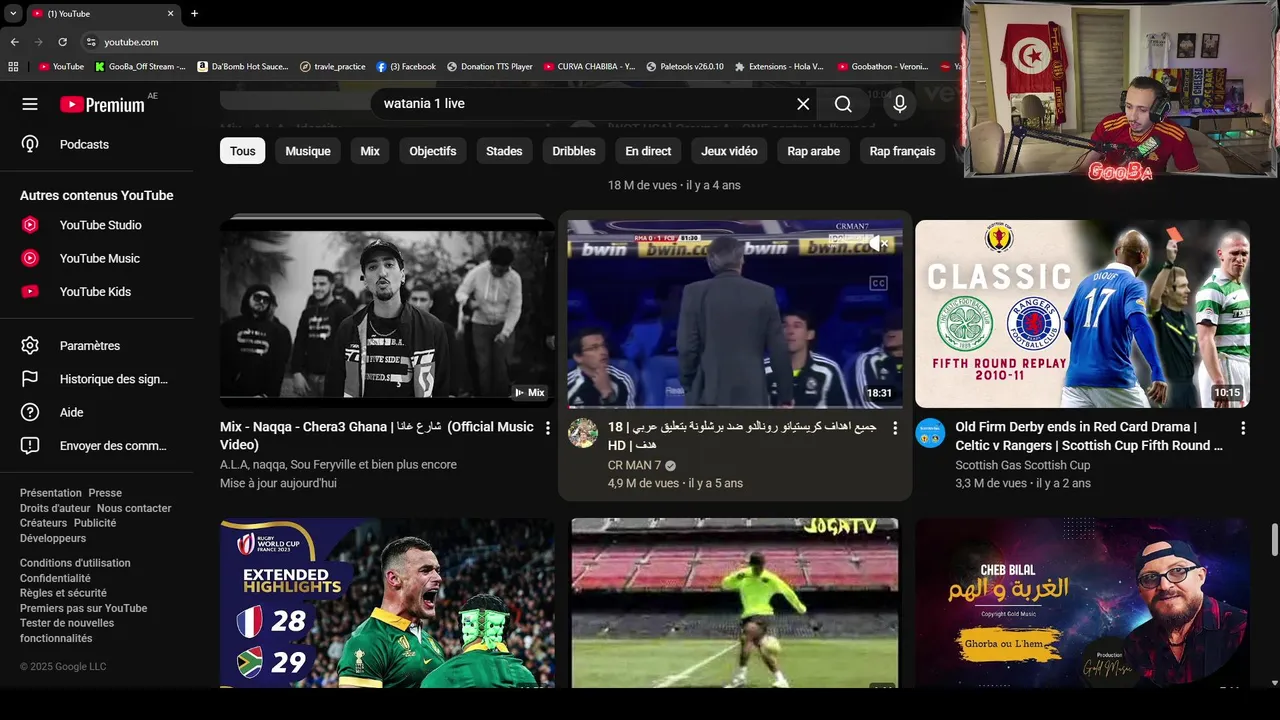
Task: Open options menu for Ronaldo goals video
Action: point(895,428)
